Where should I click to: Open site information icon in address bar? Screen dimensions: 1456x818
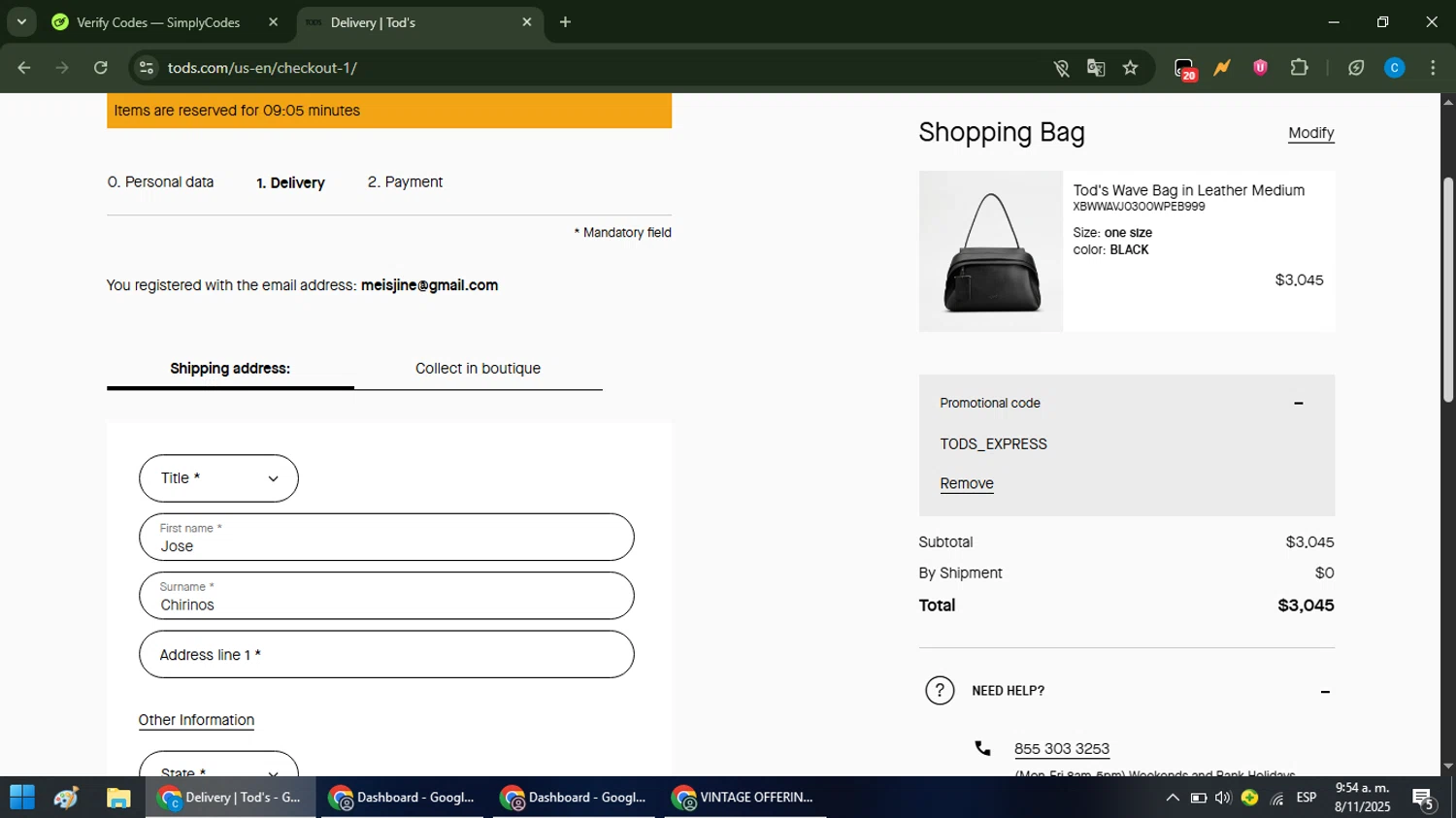click(147, 68)
